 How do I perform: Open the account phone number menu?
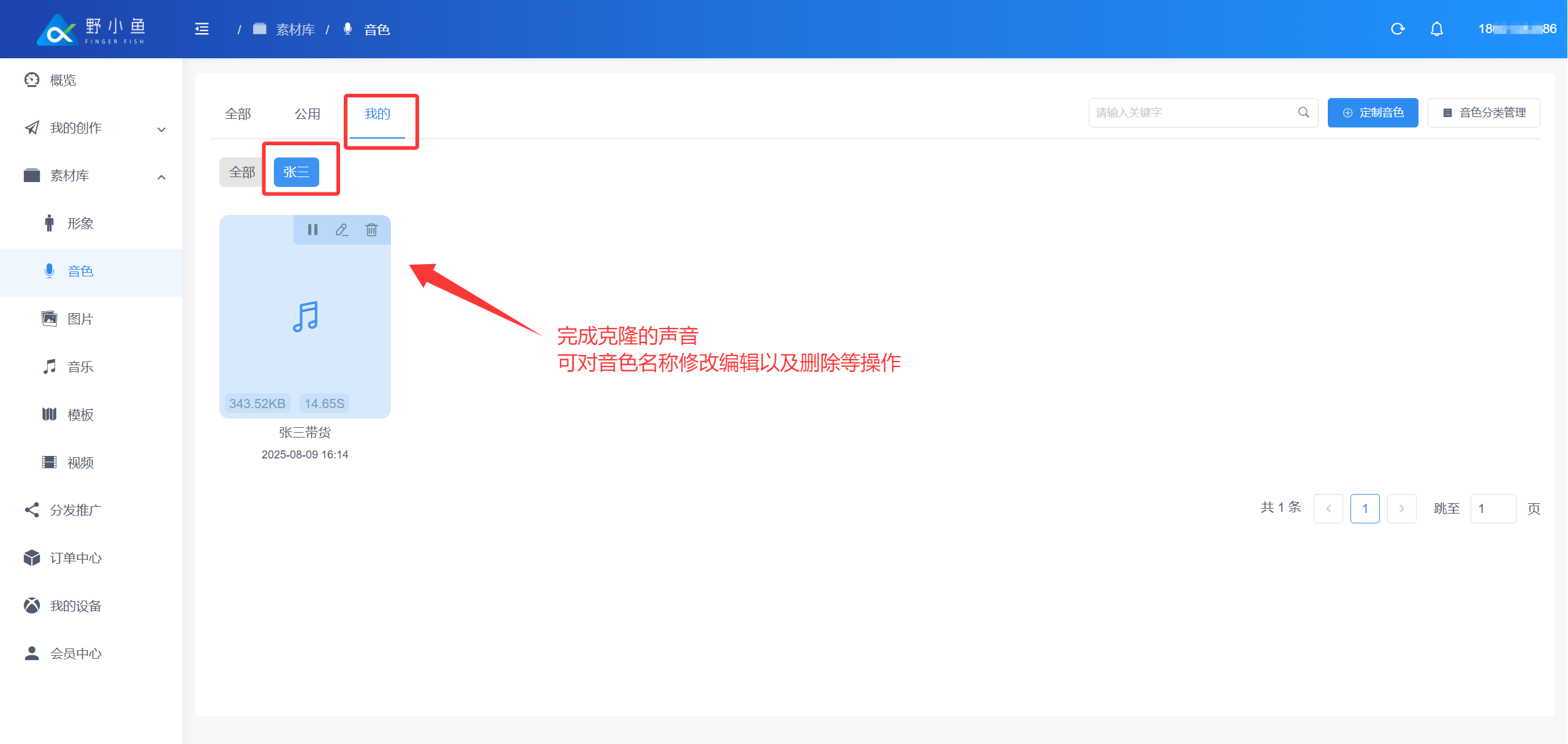pos(1517,29)
